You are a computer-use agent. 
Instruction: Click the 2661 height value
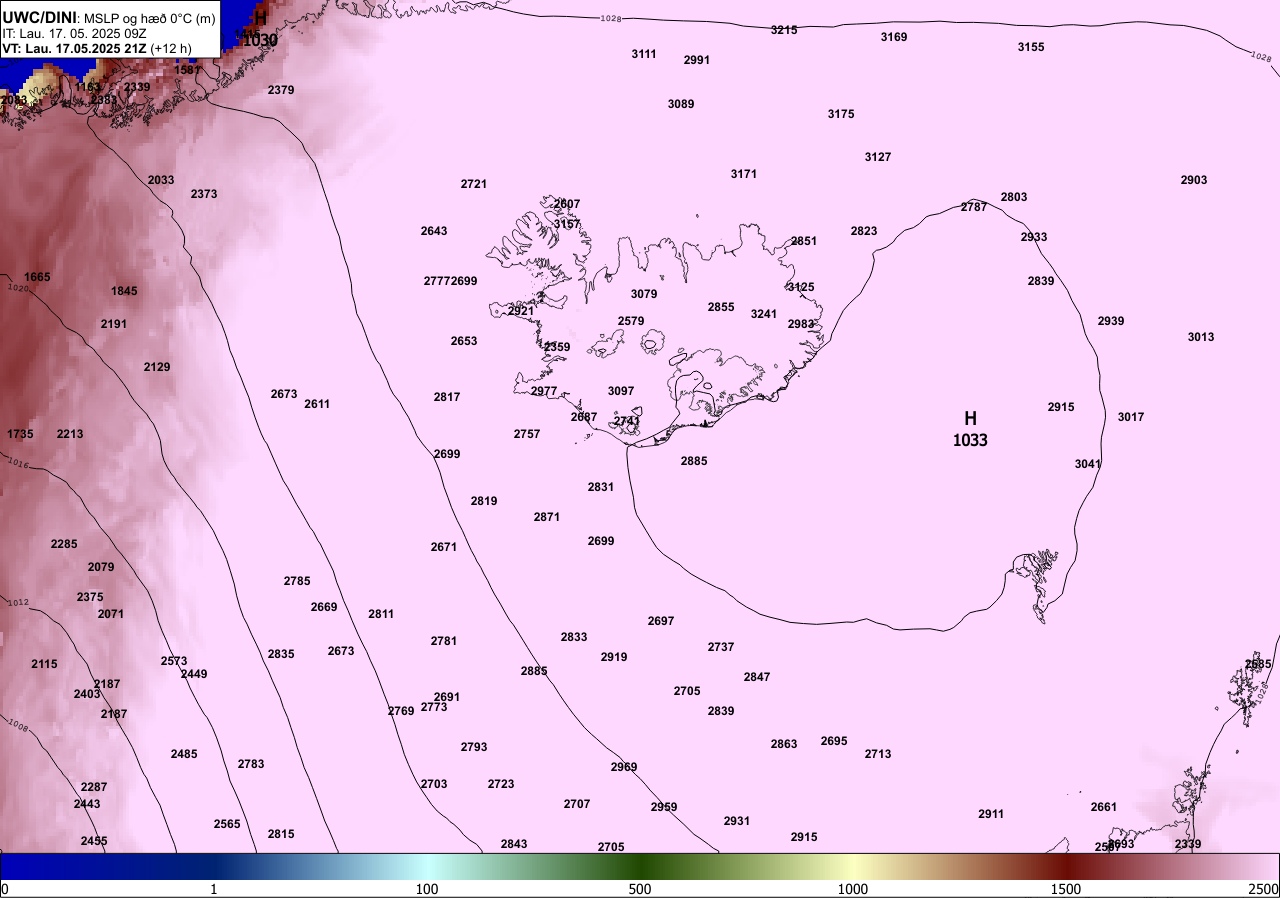coord(1104,807)
